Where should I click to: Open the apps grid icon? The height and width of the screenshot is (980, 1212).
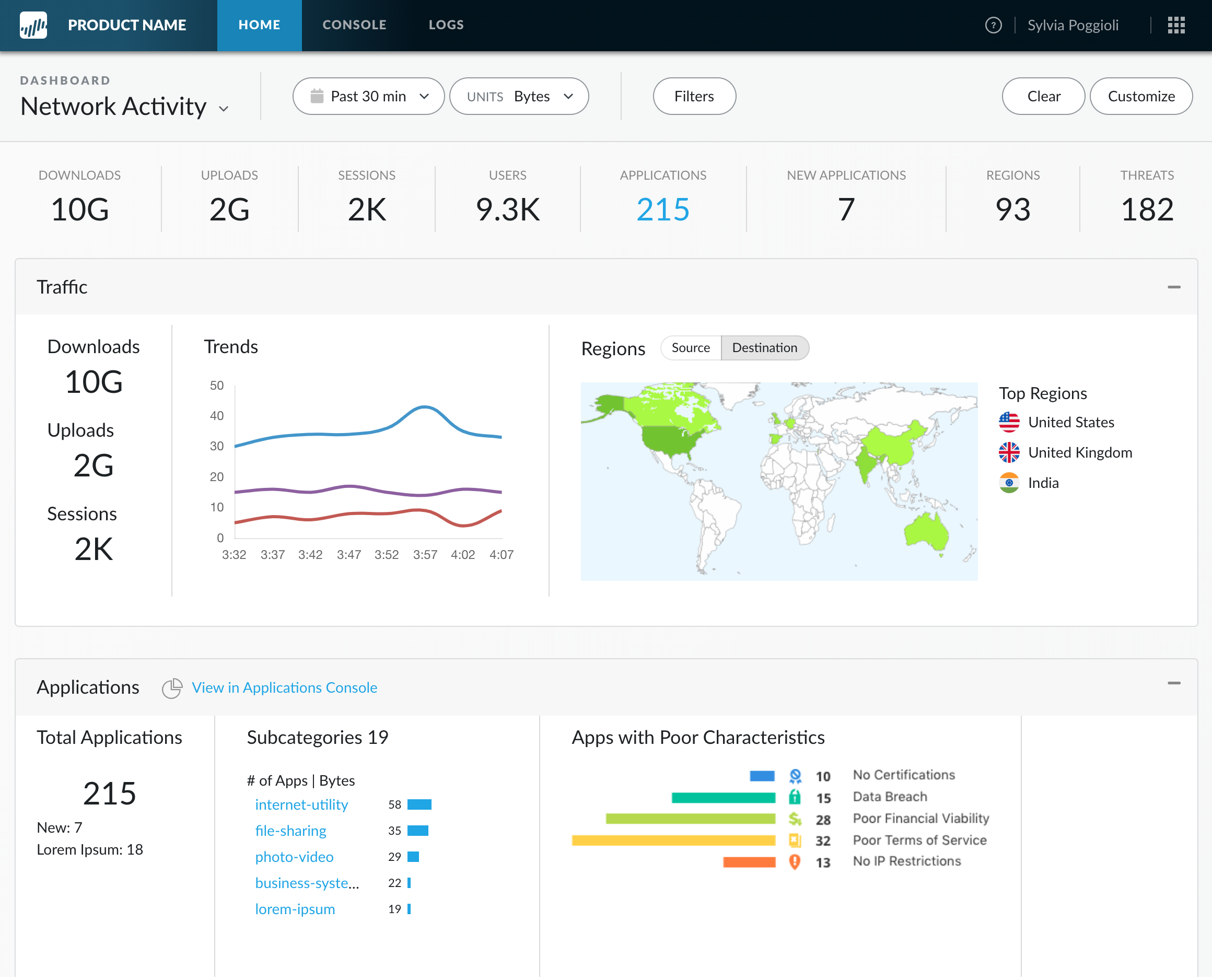(1176, 26)
